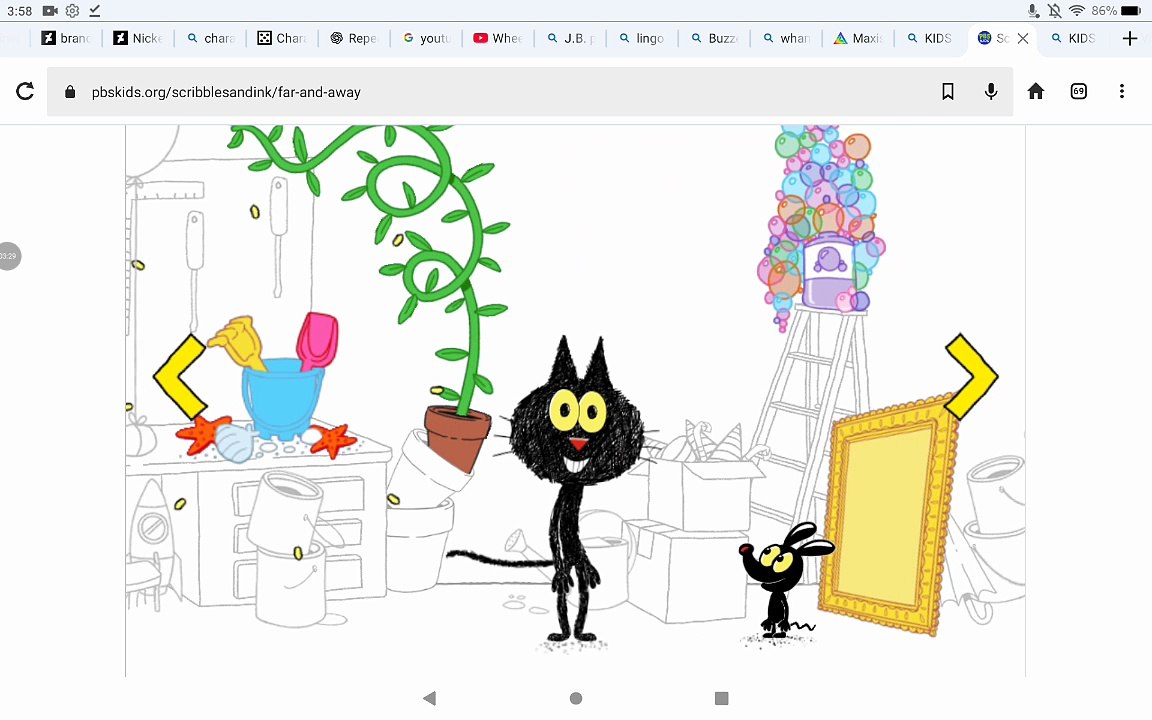Switch to the last 'KIDS' tab
This screenshot has width=1152, height=720.
pos(1074,38)
